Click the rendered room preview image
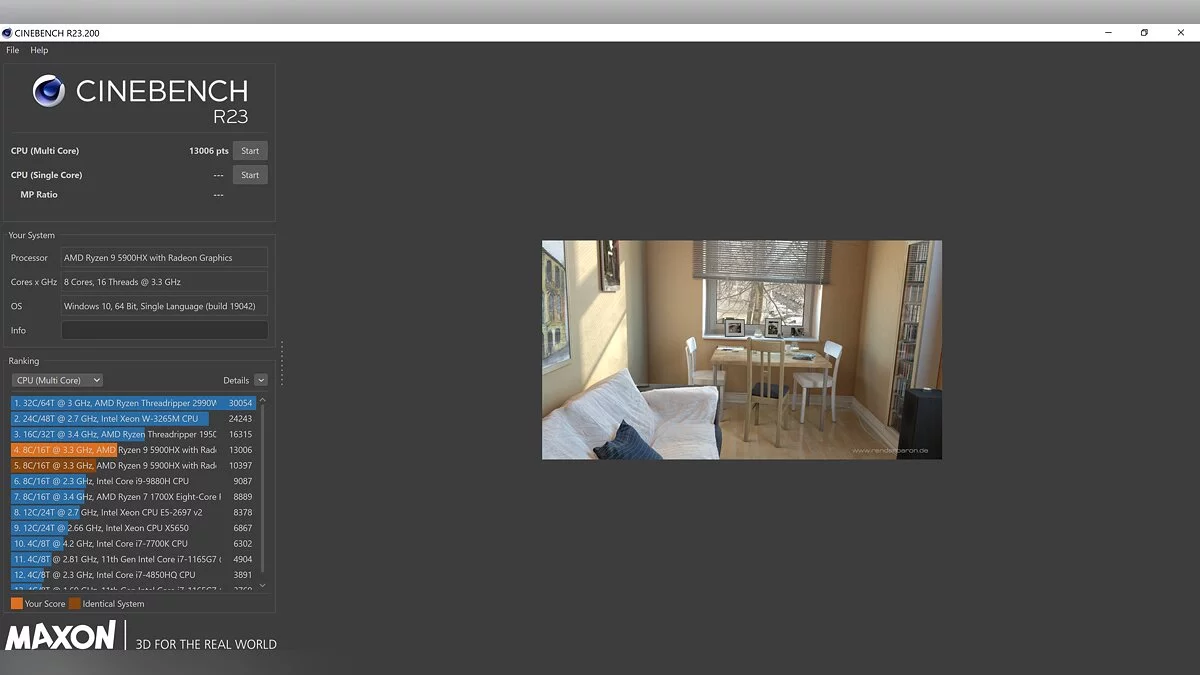 click(x=742, y=350)
